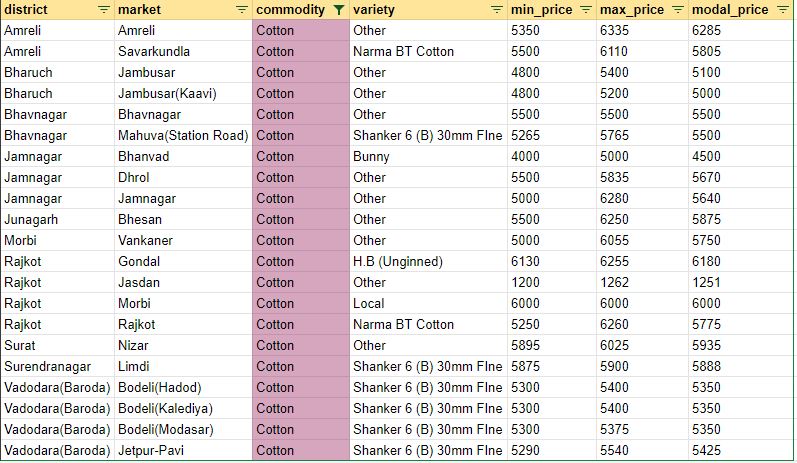Click the Surendranagar district cell

(x=47, y=366)
